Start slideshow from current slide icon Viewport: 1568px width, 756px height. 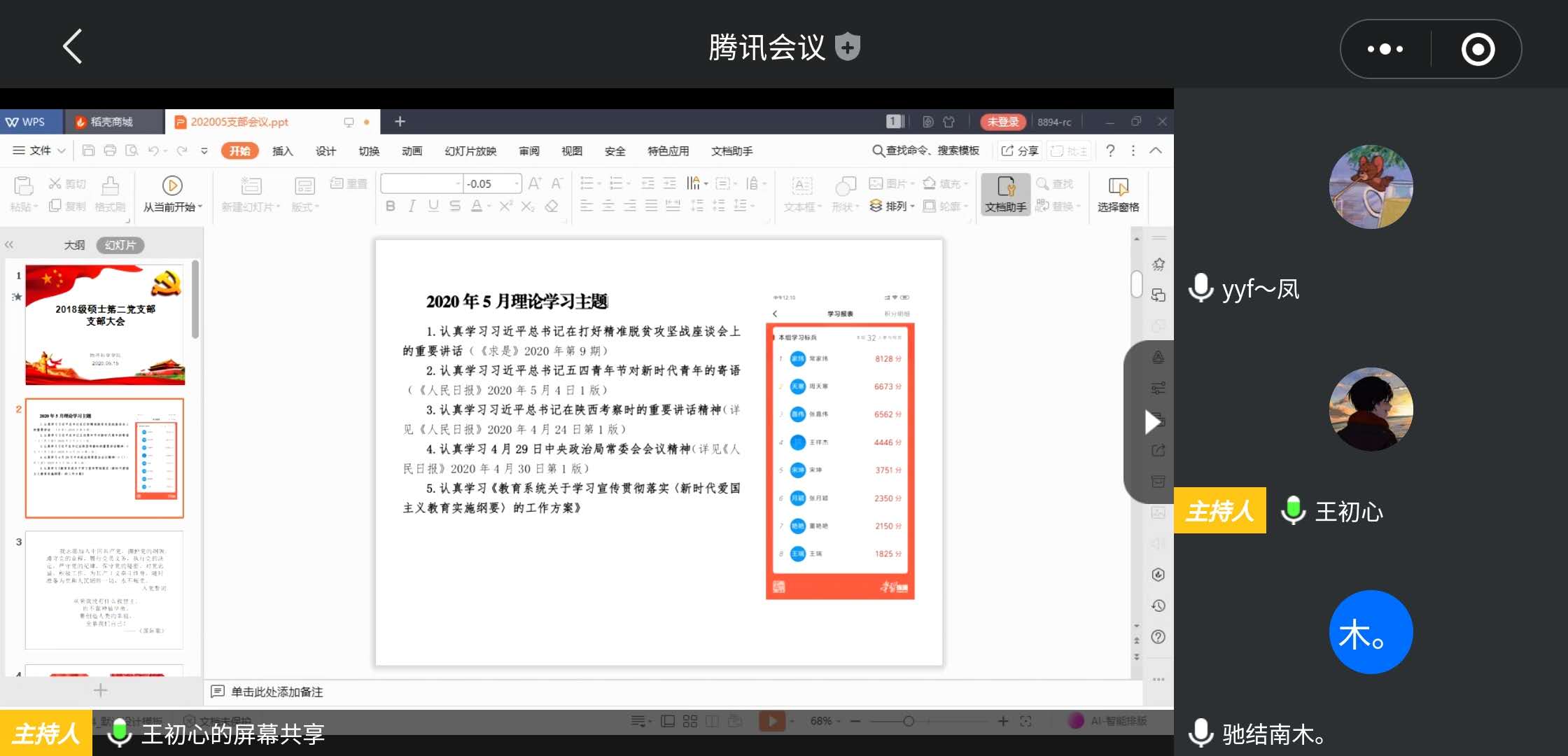172,185
